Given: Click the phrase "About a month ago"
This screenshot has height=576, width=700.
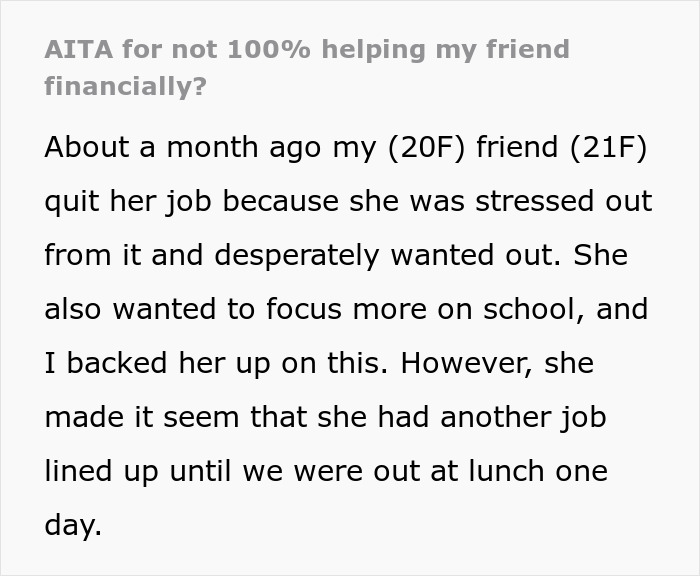Looking at the screenshot, I should coord(160,147).
